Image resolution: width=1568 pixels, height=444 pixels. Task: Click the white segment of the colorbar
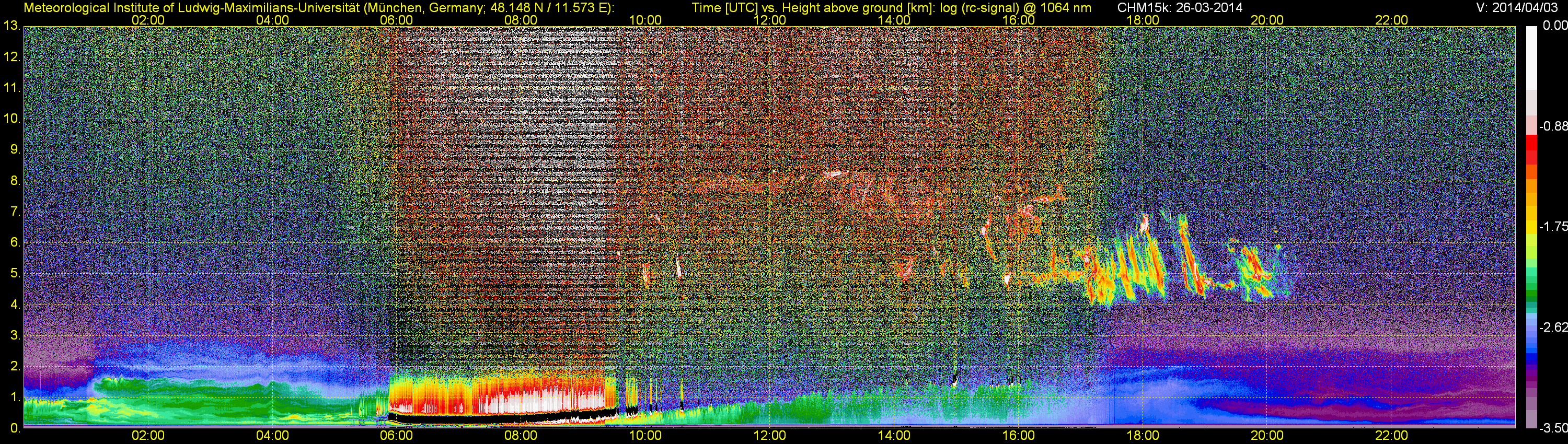[1531, 58]
